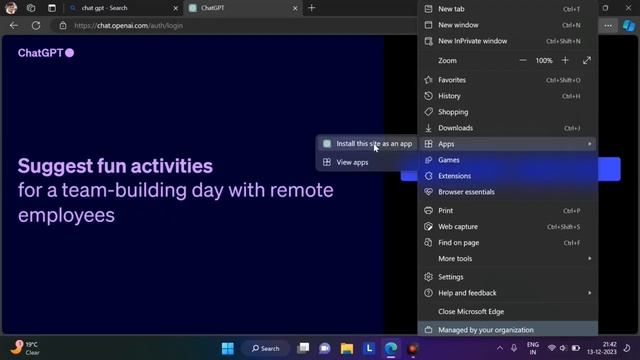The height and width of the screenshot is (360, 640).
Task: Open the weather widget
Action: pos(25,348)
